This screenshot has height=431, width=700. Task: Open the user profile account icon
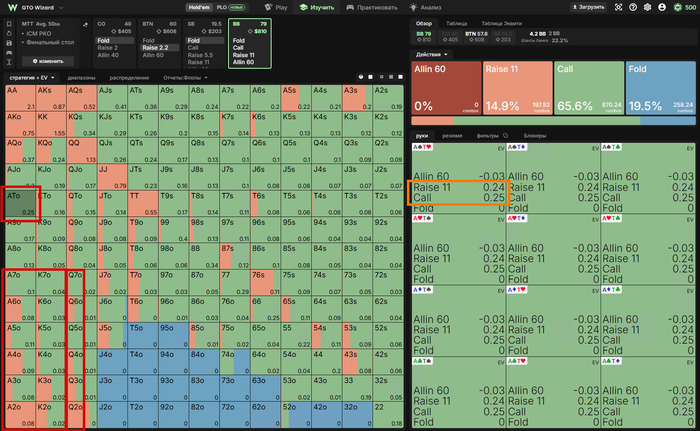click(662, 7)
